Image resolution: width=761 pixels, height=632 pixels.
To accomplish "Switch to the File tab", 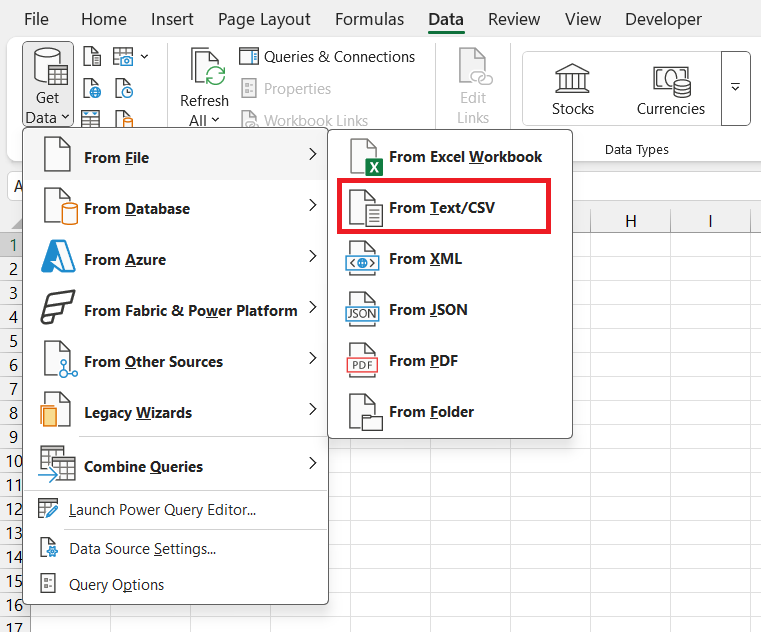I will point(36,19).
